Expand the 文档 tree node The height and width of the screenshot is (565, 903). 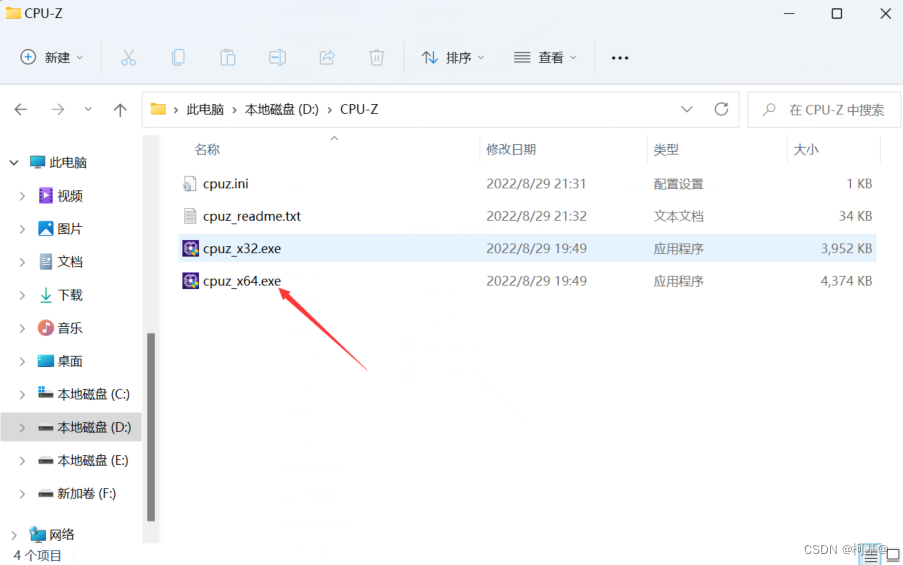[x=22, y=262]
